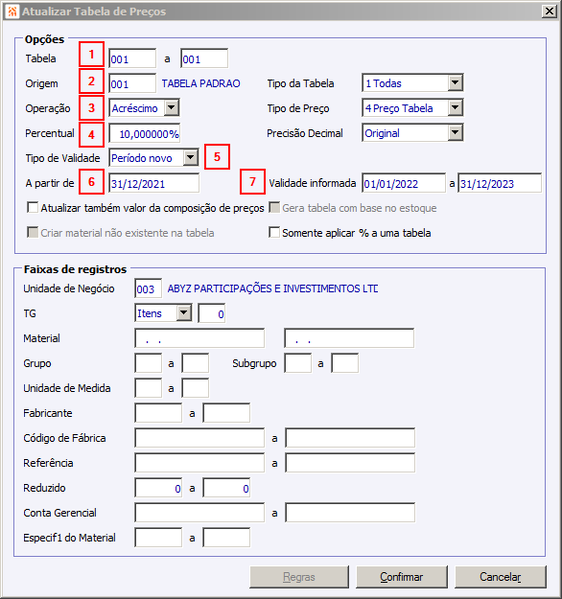Click the first Tabela field
The height and width of the screenshot is (599, 562).
pos(133,58)
